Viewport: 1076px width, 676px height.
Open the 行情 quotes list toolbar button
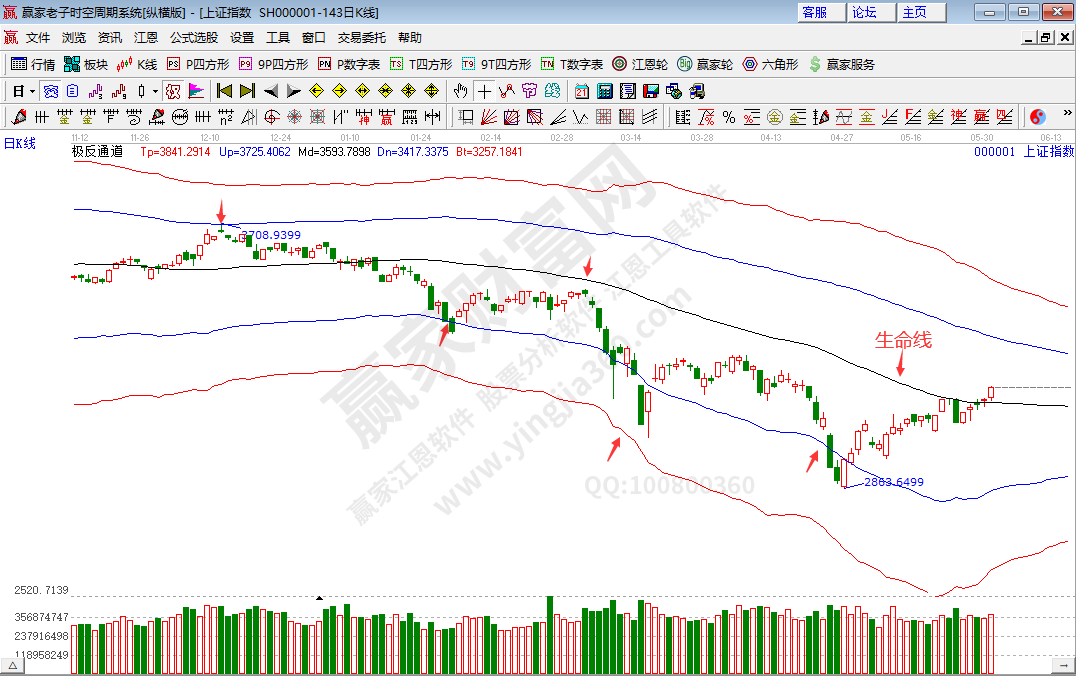point(32,64)
